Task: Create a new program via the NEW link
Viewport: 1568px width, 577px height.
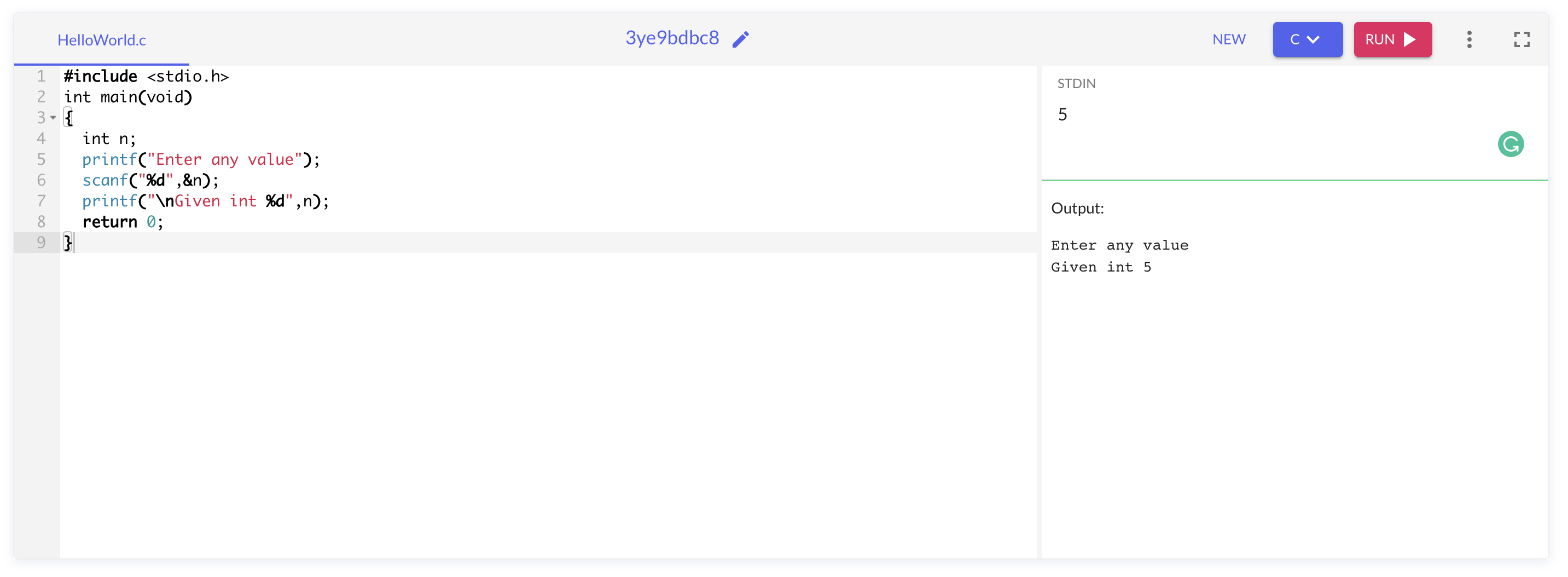Action: [x=1229, y=39]
